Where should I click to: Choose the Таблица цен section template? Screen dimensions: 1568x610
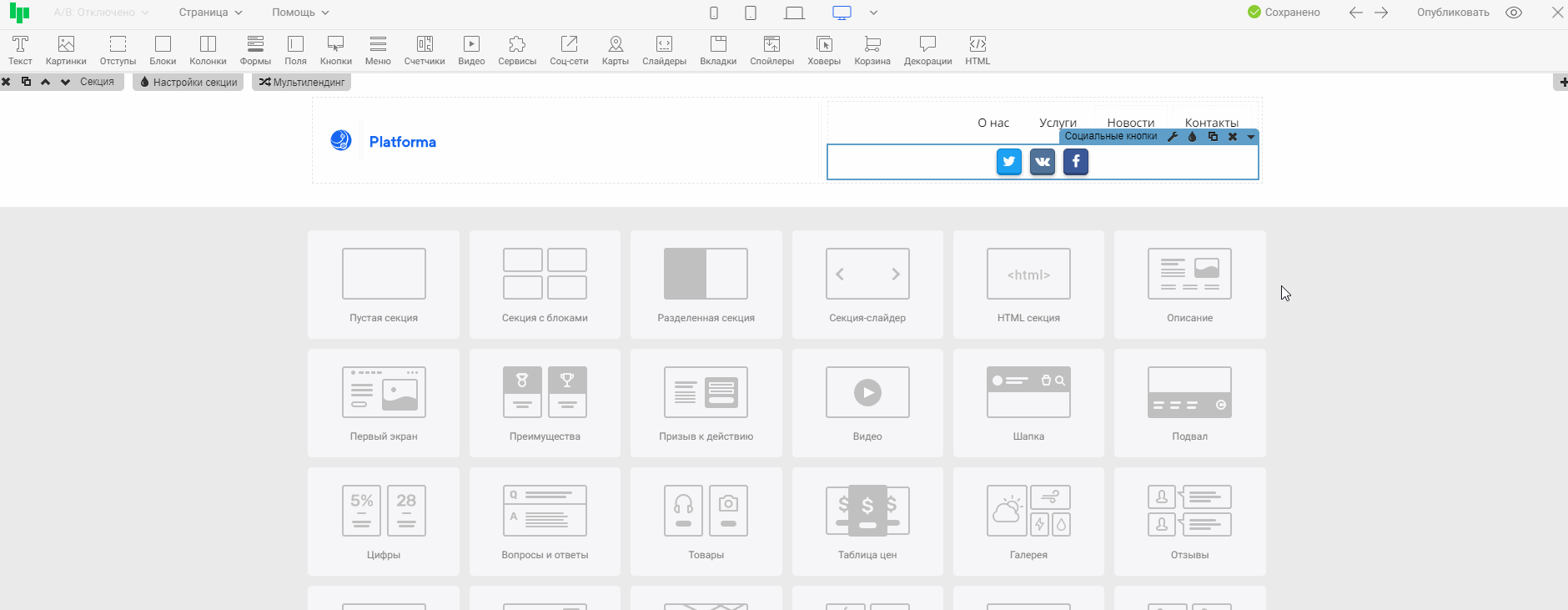pyautogui.click(x=867, y=522)
